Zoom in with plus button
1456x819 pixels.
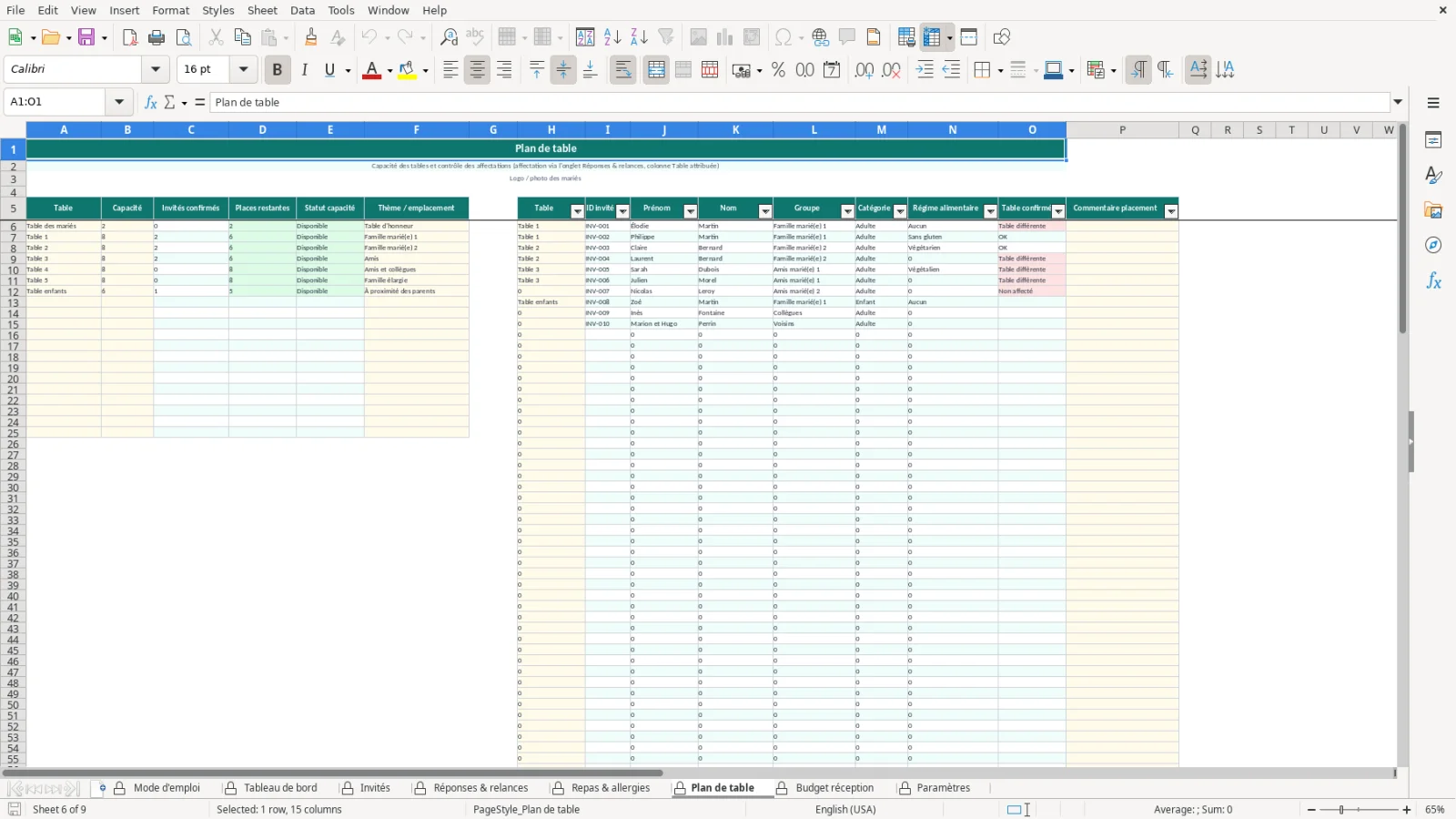point(1407,810)
